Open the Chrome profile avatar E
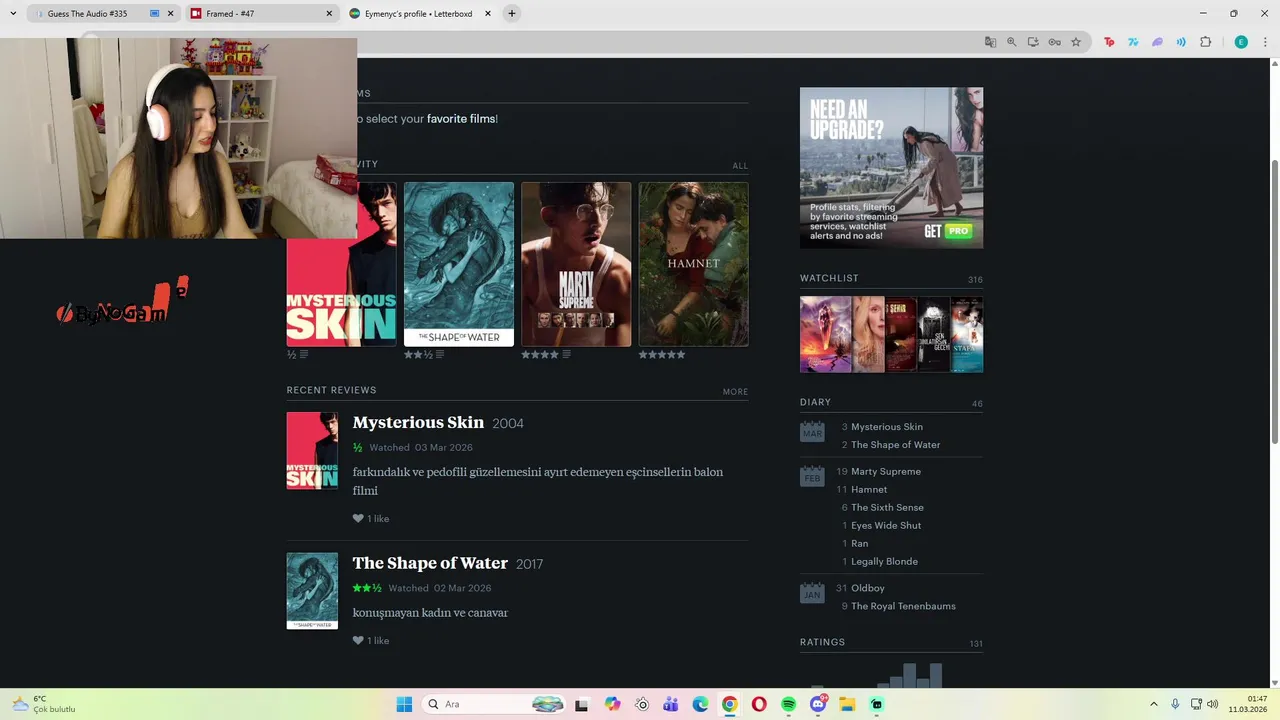The image size is (1280, 720). coord(1241,42)
